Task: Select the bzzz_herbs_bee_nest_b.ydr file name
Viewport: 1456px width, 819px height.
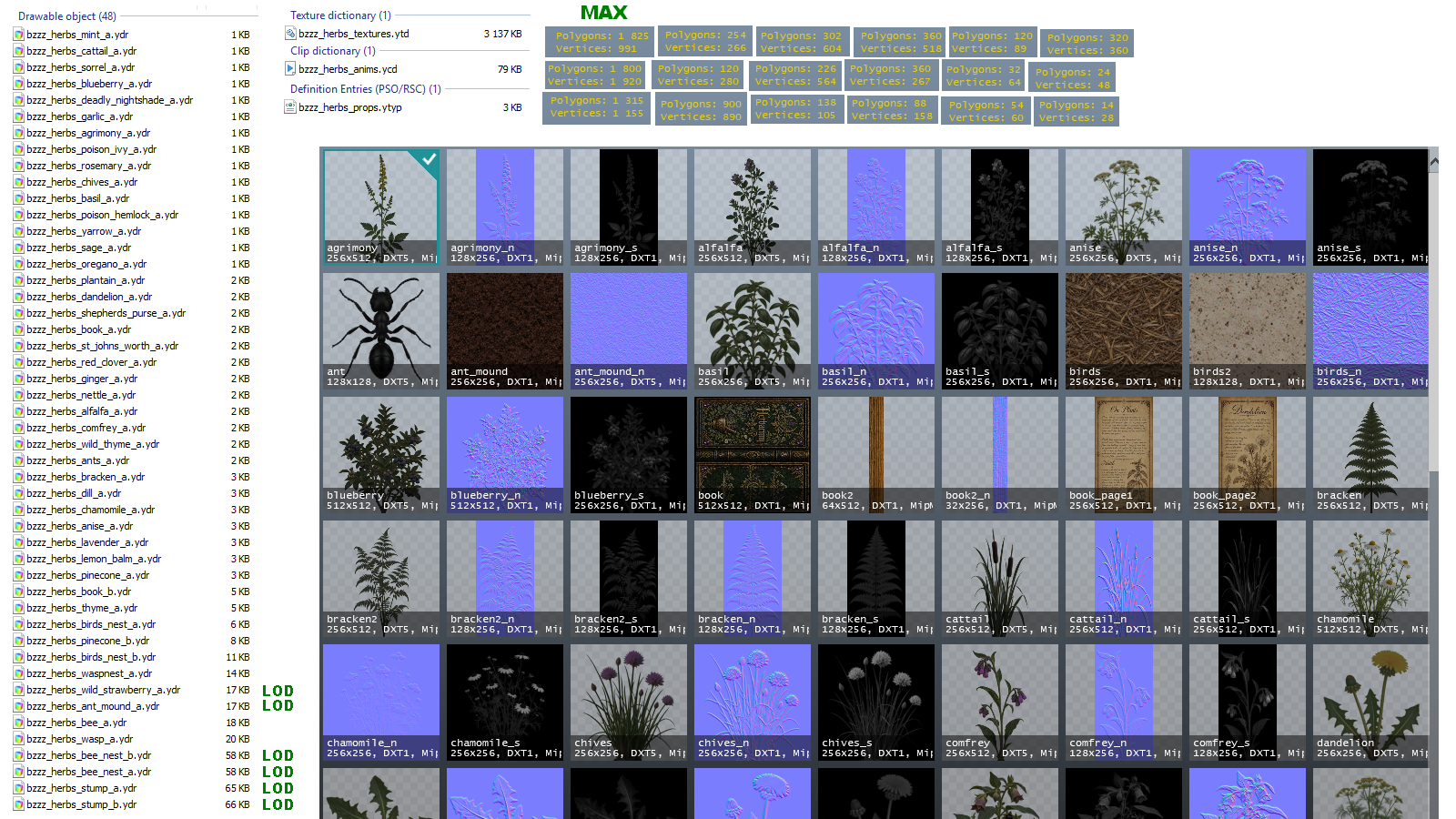Action: point(89,755)
